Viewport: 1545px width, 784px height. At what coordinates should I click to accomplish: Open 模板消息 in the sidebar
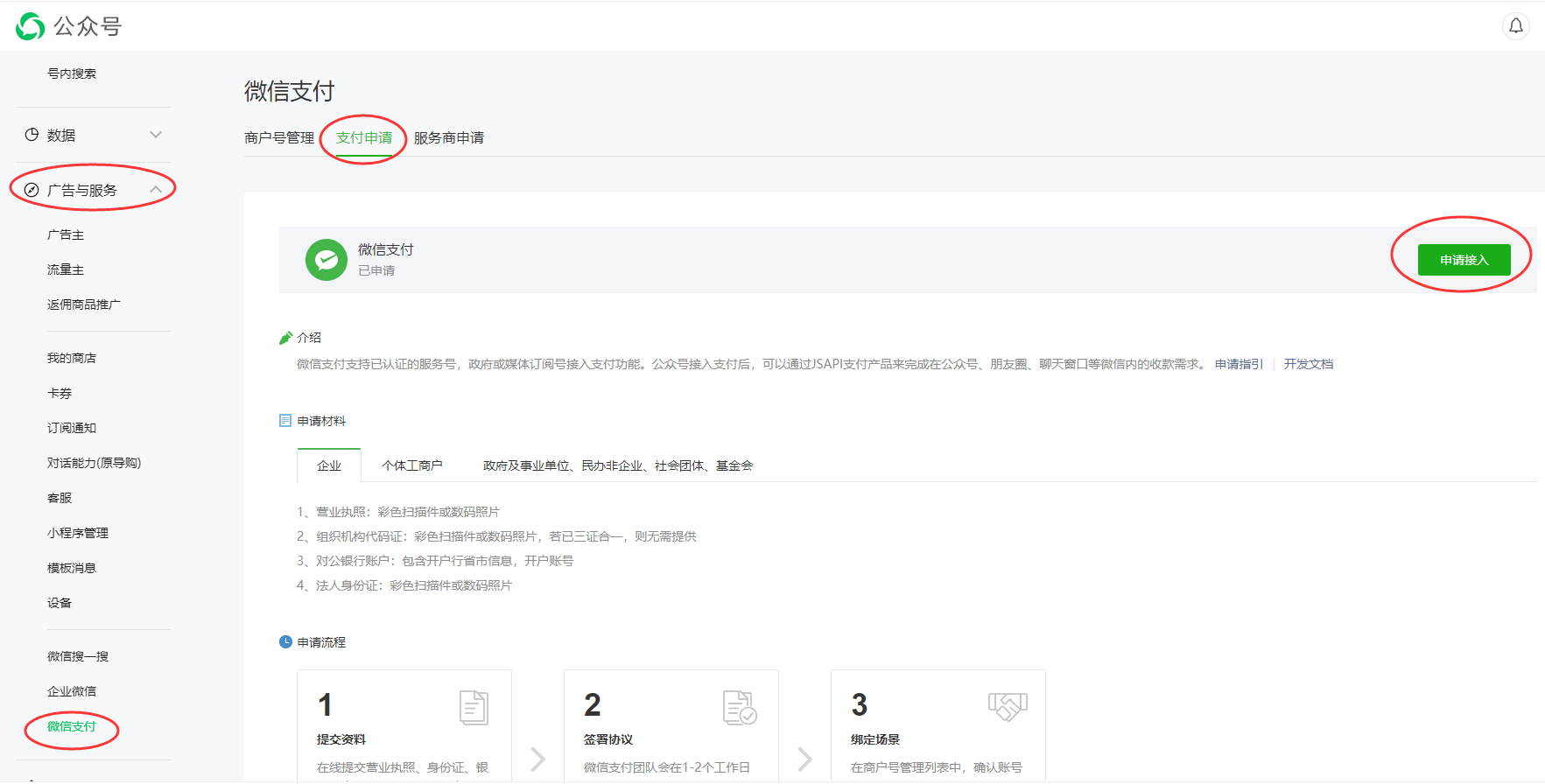point(72,568)
